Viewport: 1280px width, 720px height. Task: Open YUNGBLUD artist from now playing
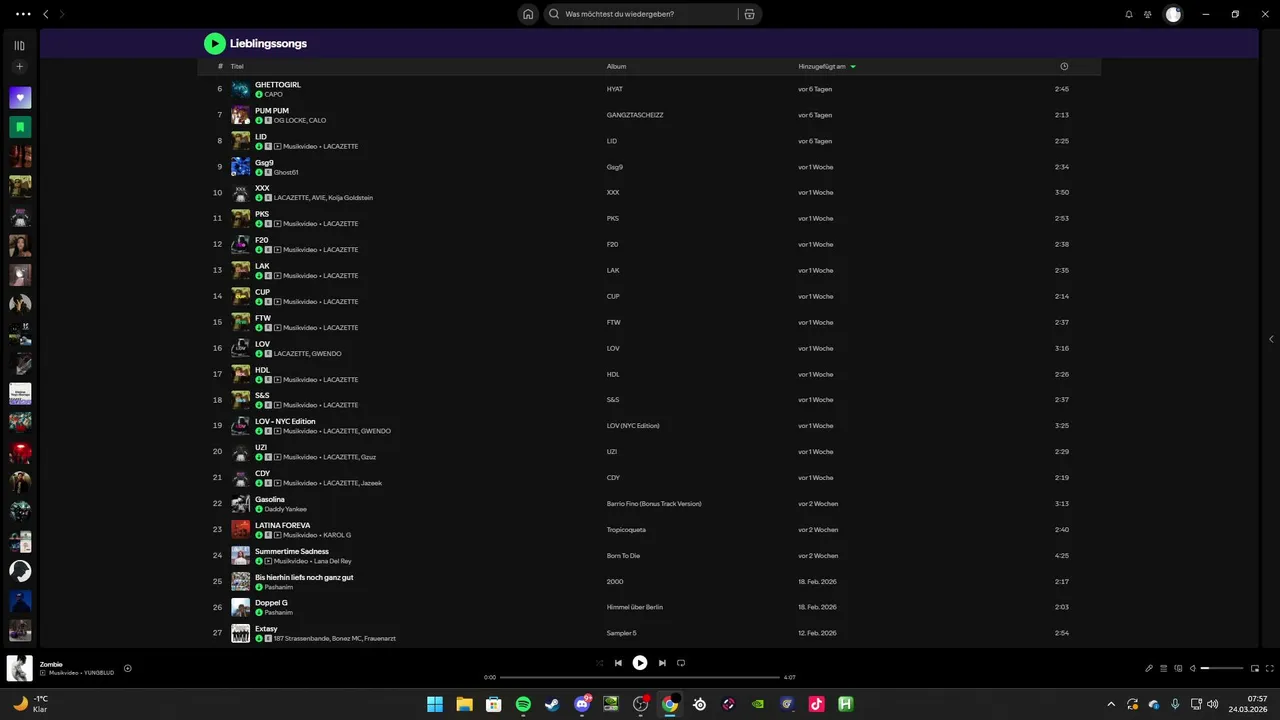click(99, 673)
